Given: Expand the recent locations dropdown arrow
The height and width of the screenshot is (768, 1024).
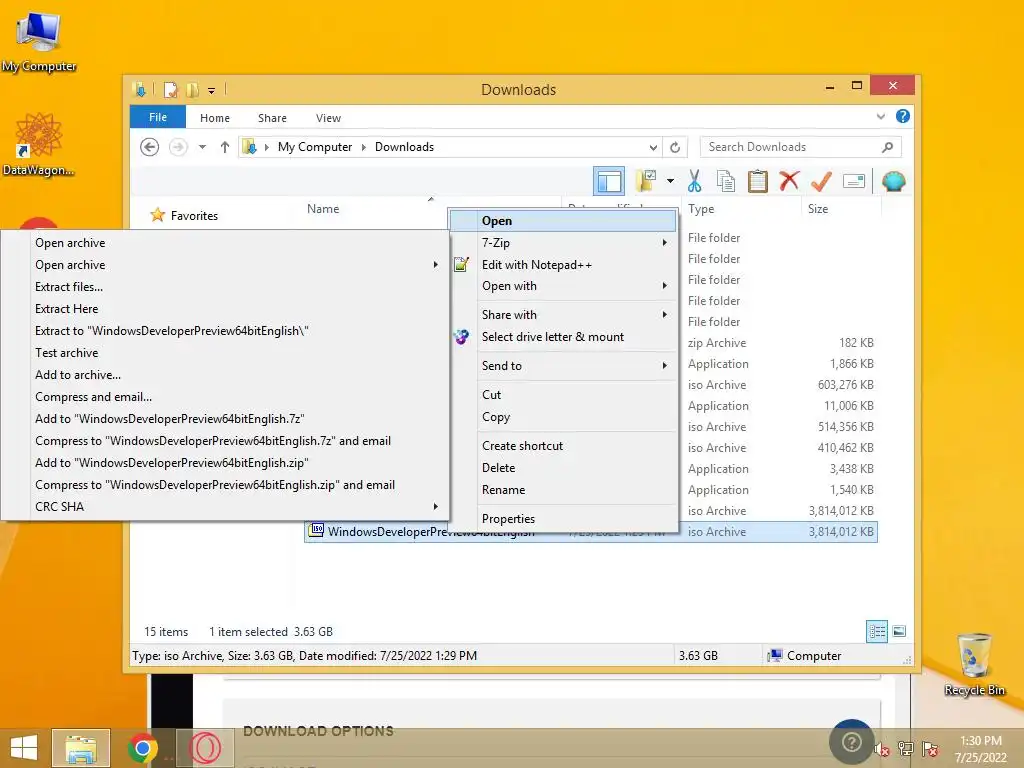Looking at the screenshot, I should [202, 147].
